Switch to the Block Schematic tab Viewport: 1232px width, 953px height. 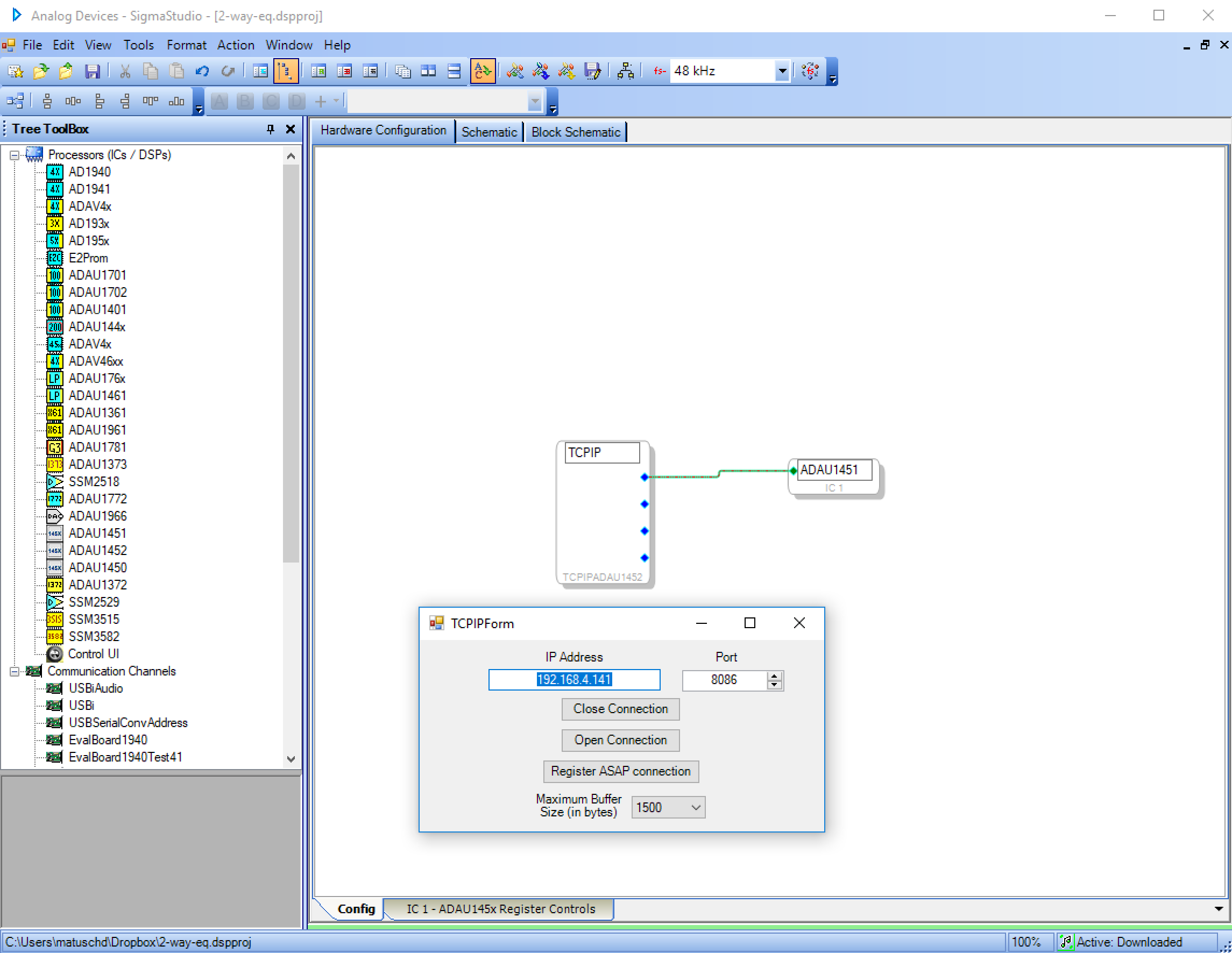pos(576,132)
